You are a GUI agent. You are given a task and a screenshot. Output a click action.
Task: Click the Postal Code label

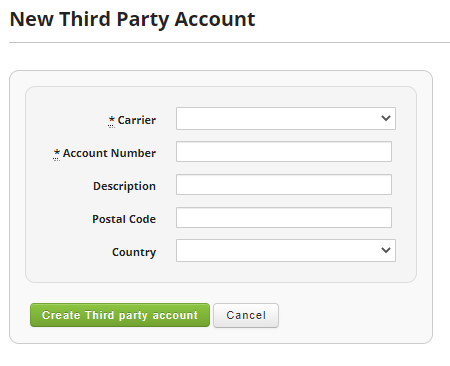click(124, 219)
